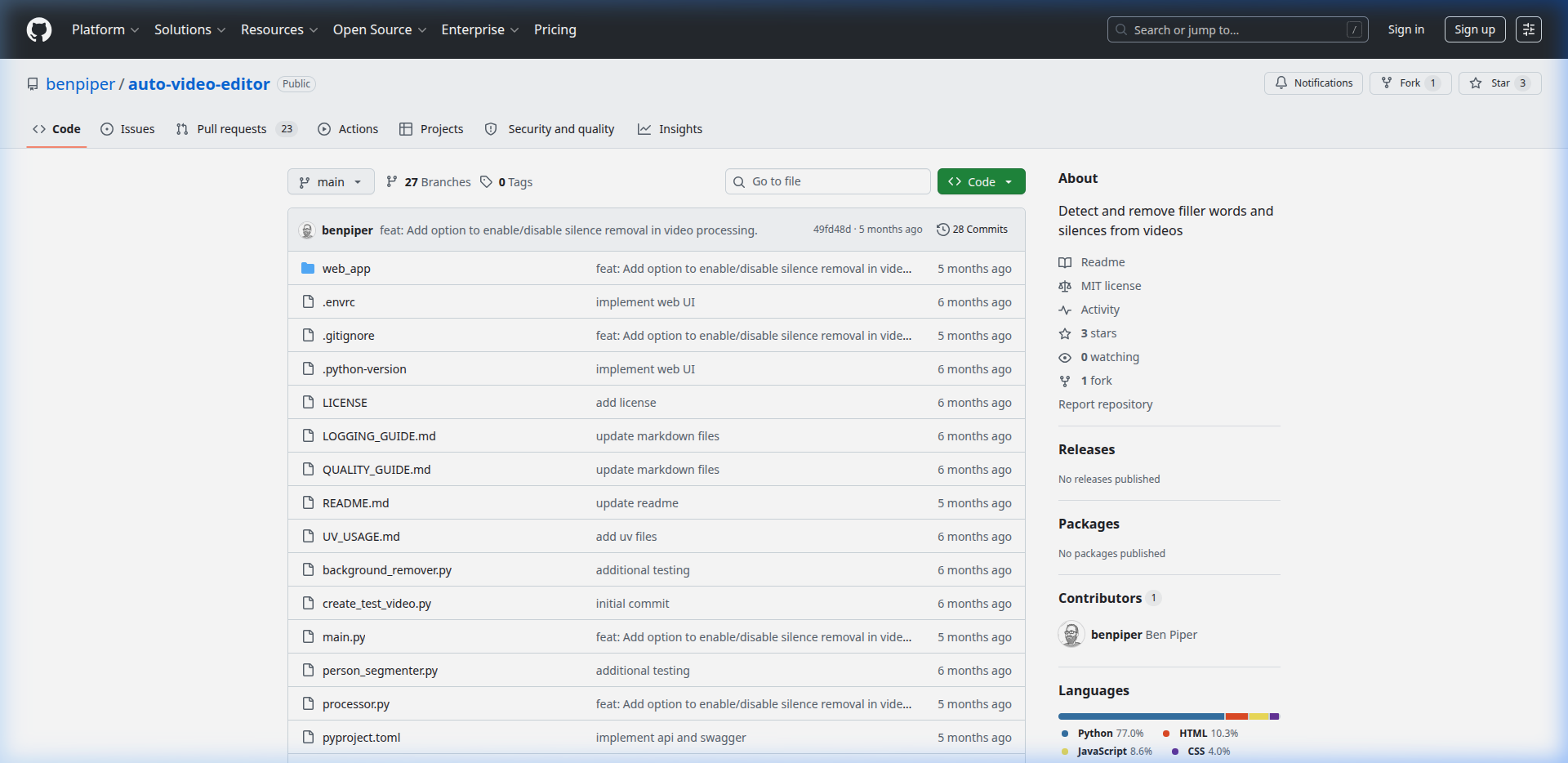Select the Code tab
The height and width of the screenshot is (763, 1568).
click(56, 129)
